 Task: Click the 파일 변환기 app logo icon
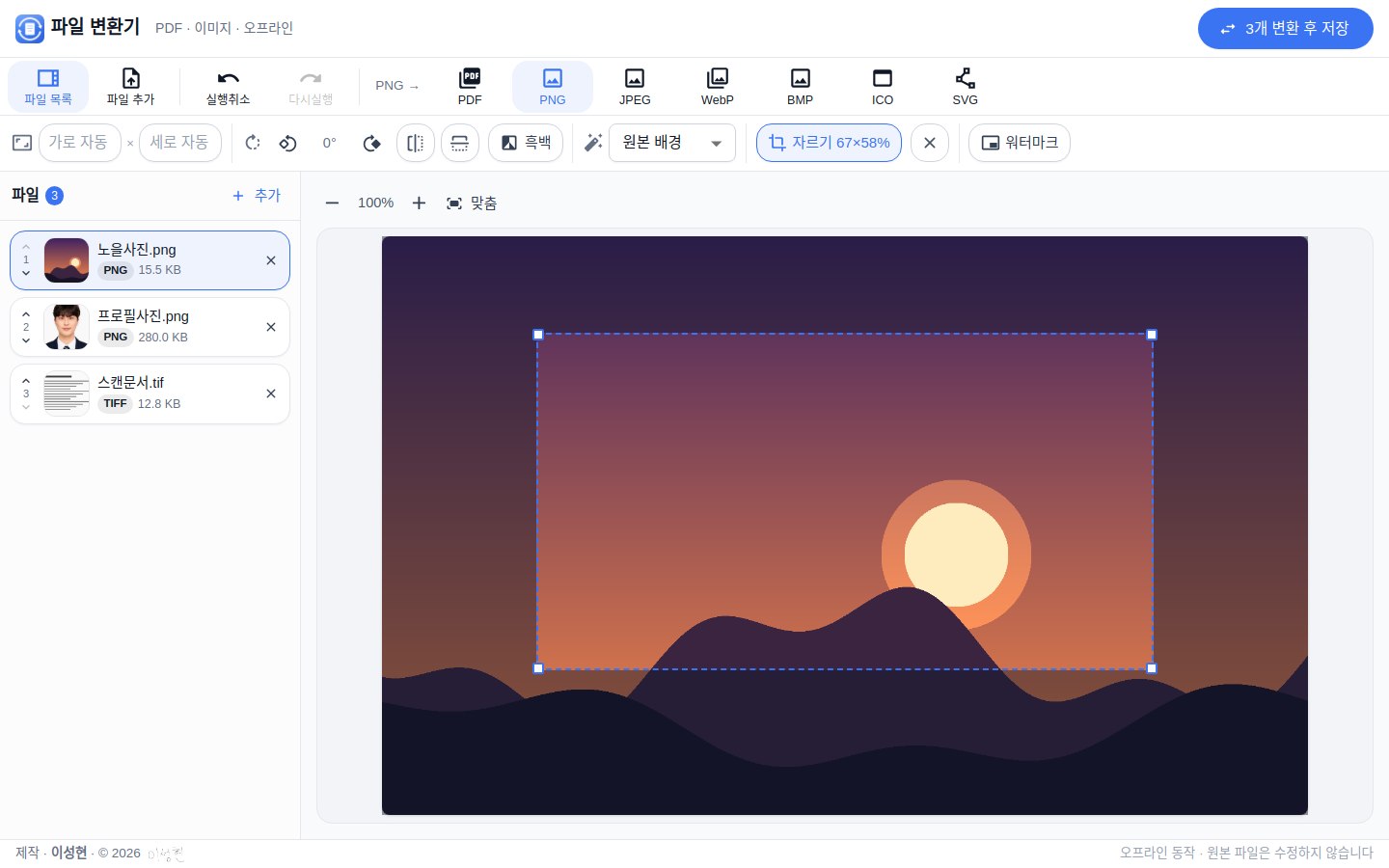coord(30,29)
